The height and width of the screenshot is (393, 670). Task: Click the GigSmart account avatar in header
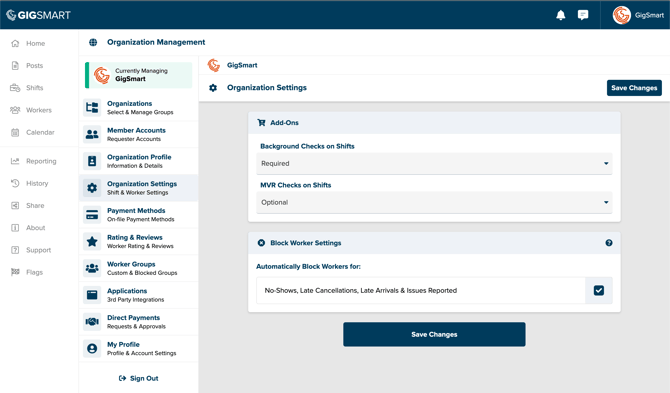[621, 15]
